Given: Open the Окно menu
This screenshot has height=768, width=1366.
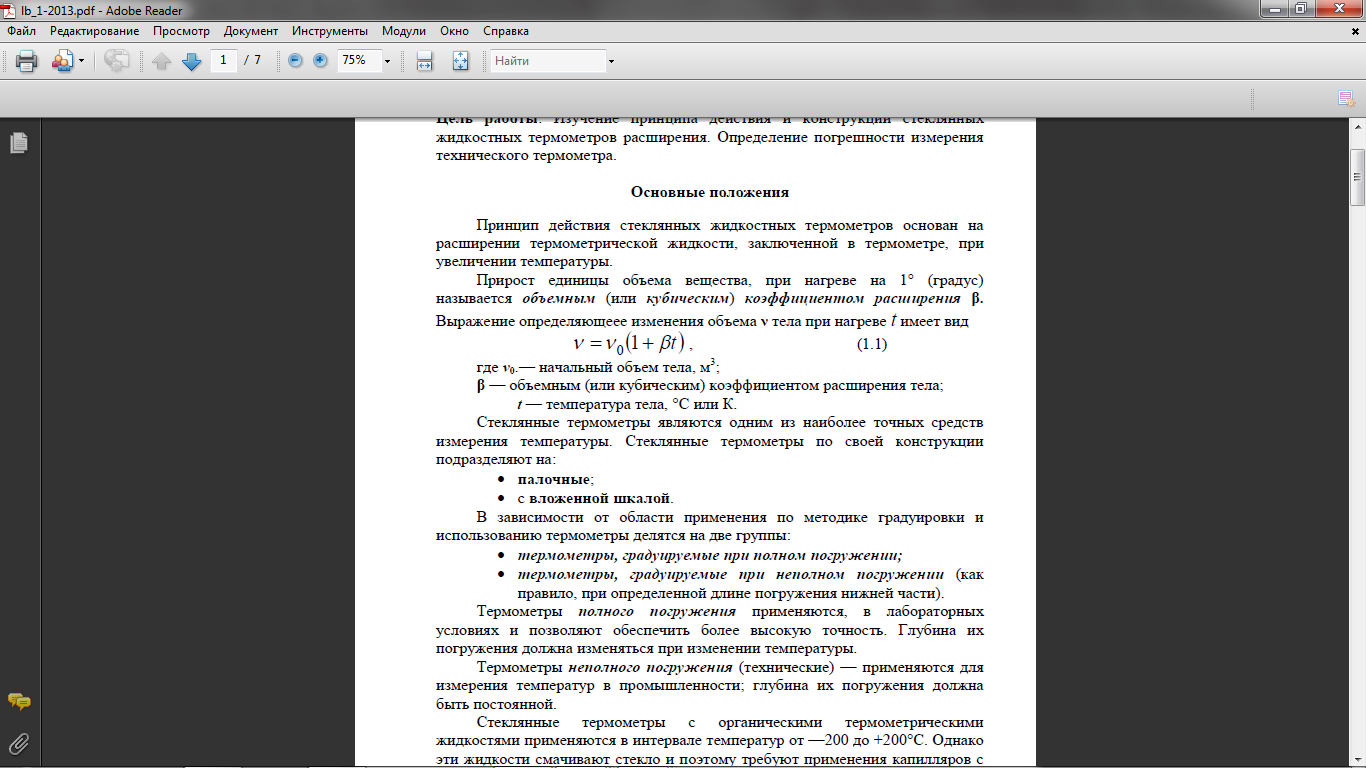Looking at the screenshot, I should coord(455,31).
